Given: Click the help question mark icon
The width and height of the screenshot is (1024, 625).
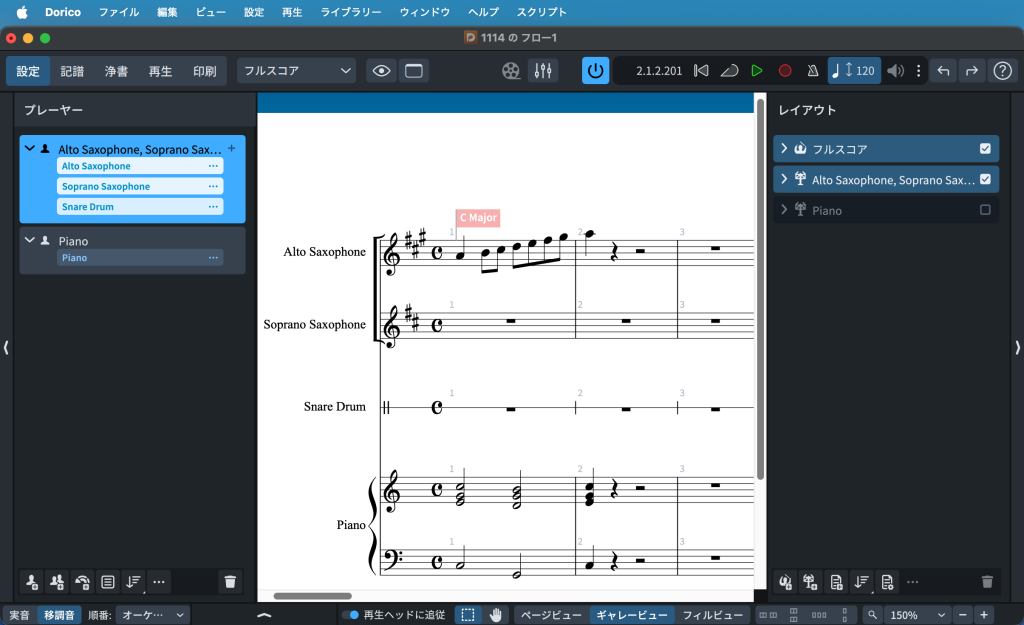Looking at the screenshot, I should point(1001,71).
